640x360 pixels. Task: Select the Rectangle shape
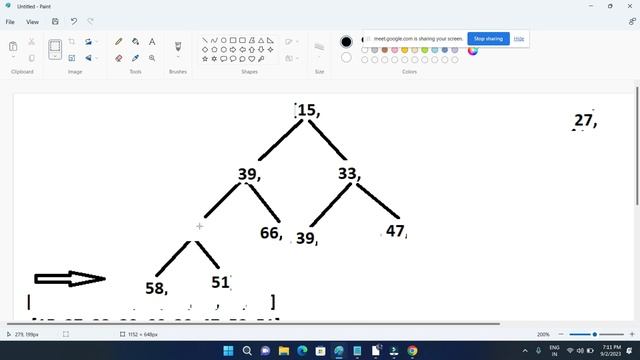233,40
